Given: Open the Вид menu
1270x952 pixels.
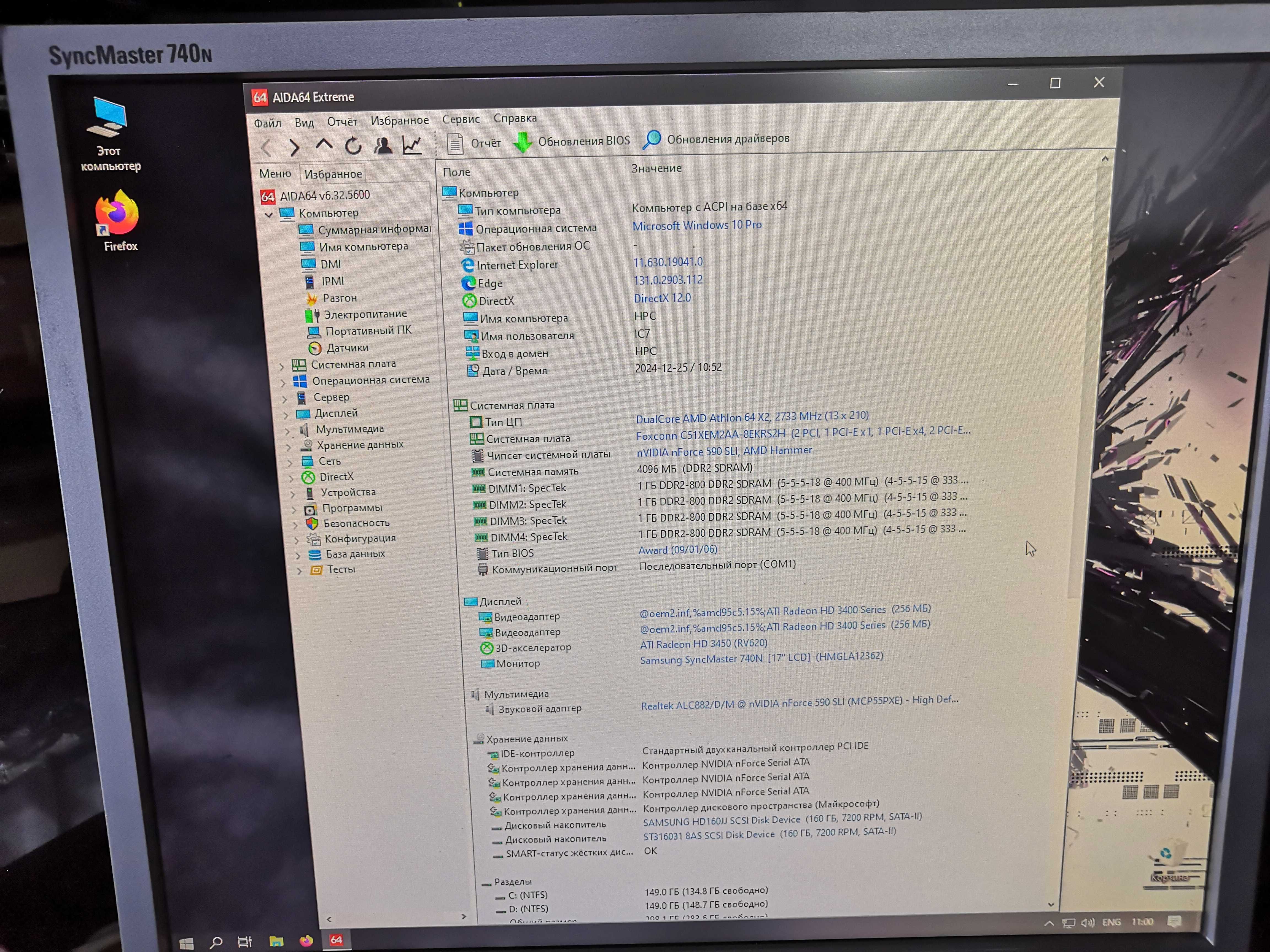Looking at the screenshot, I should pos(304,122).
